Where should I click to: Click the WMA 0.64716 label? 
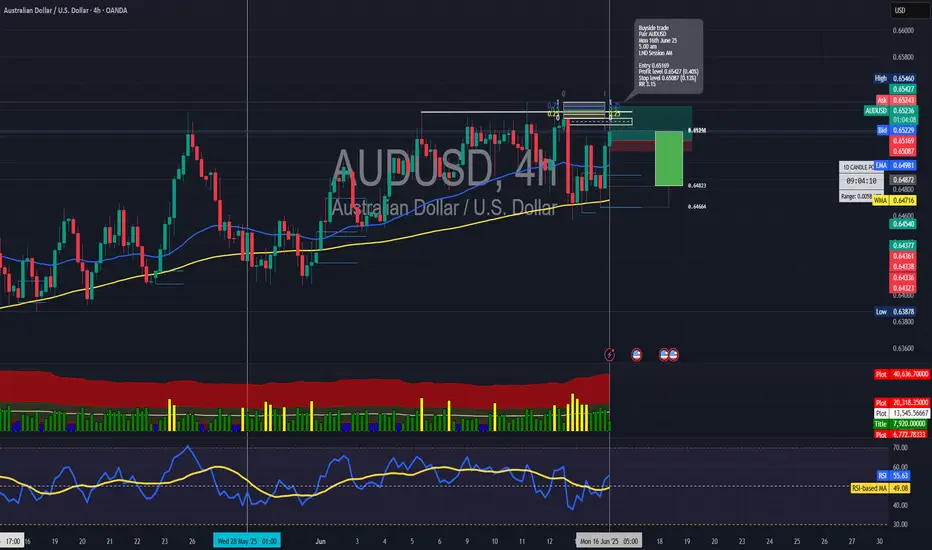[894, 200]
